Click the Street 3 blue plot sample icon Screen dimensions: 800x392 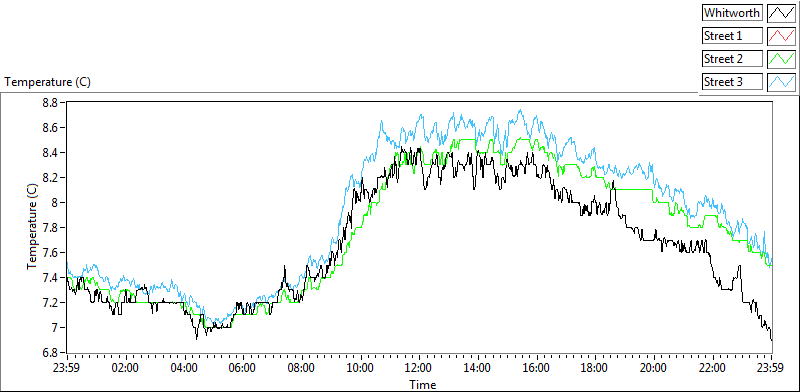pyautogui.click(x=781, y=82)
